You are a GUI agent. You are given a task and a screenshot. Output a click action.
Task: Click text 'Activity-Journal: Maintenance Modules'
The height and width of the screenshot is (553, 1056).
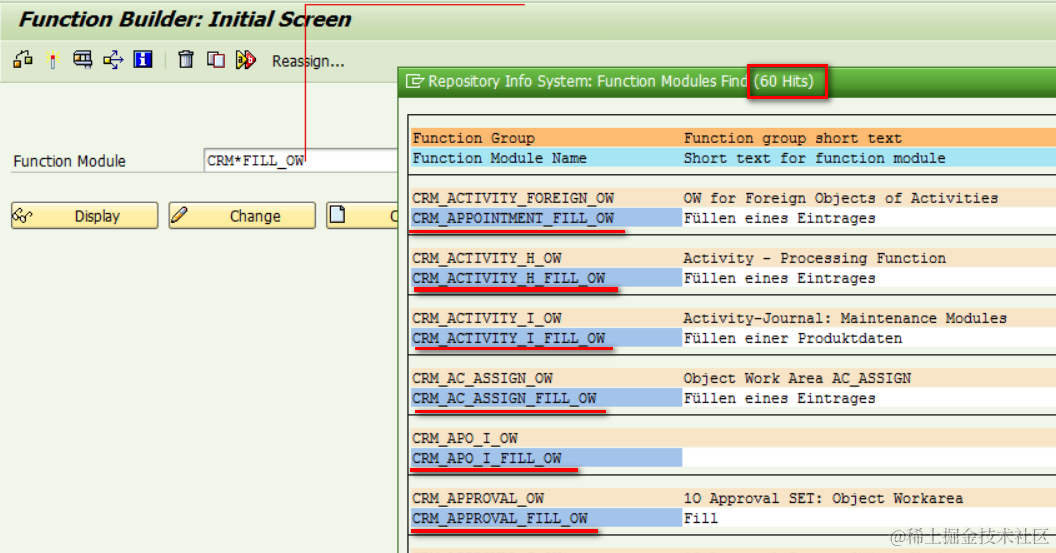pos(845,318)
